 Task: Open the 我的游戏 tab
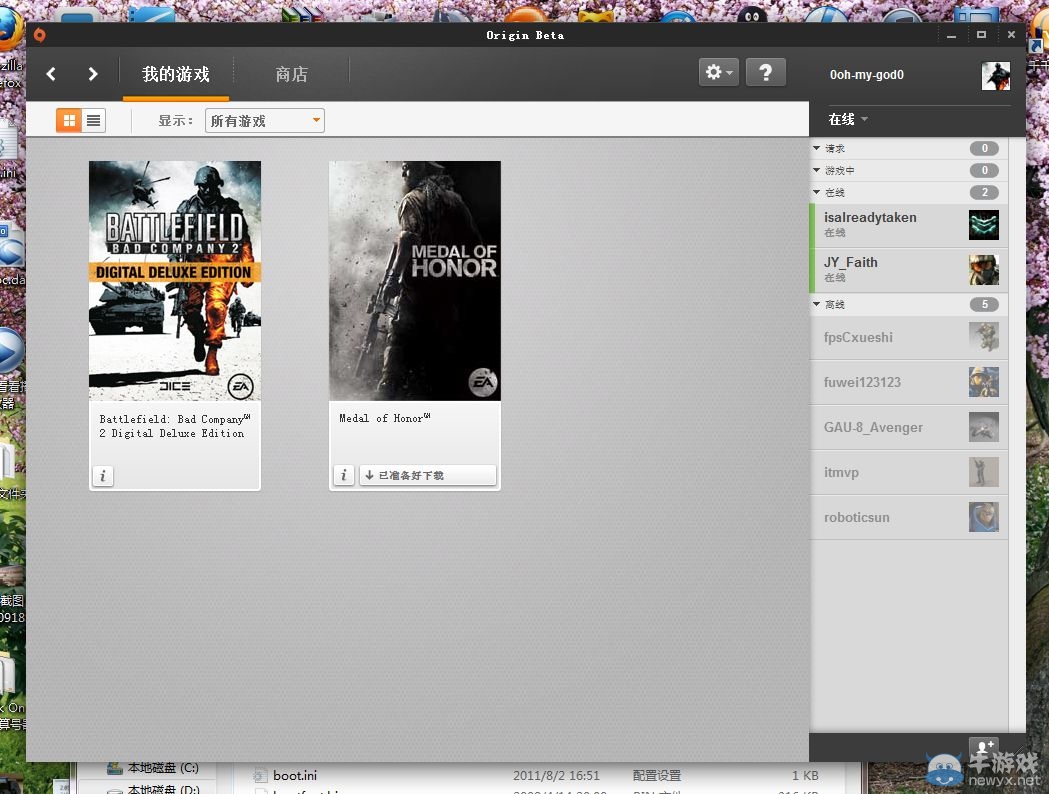[176, 74]
